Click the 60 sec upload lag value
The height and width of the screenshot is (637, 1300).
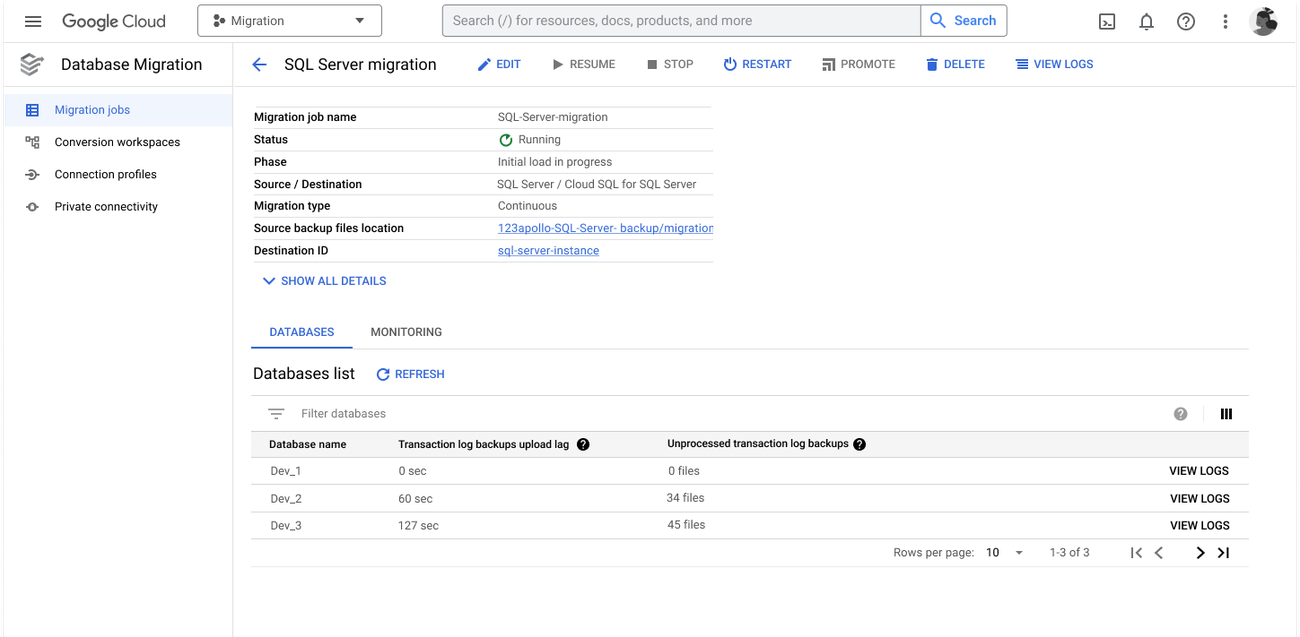(415, 498)
